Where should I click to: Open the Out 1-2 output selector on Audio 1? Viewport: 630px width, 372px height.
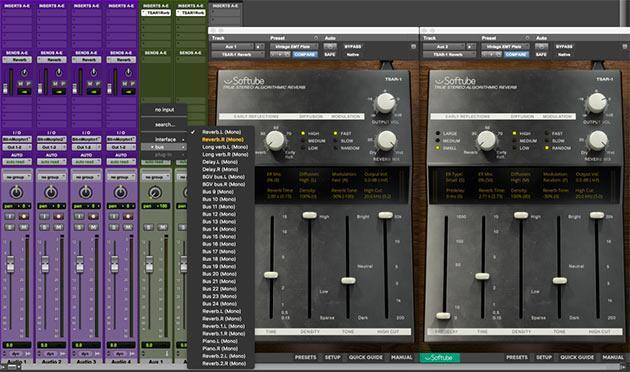[17, 147]
